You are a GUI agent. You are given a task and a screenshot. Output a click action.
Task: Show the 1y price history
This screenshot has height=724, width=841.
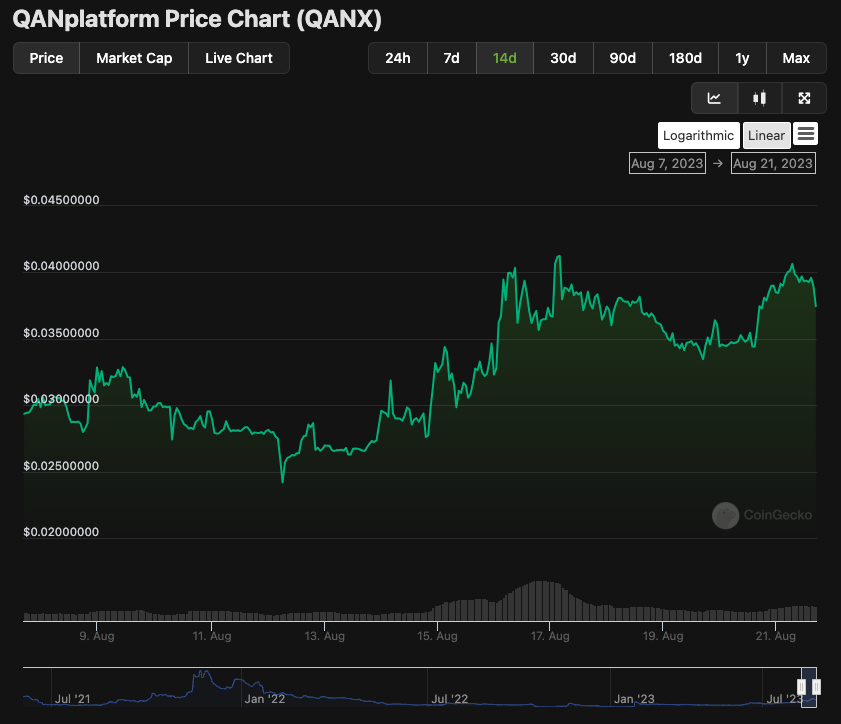tap(742, 58)
